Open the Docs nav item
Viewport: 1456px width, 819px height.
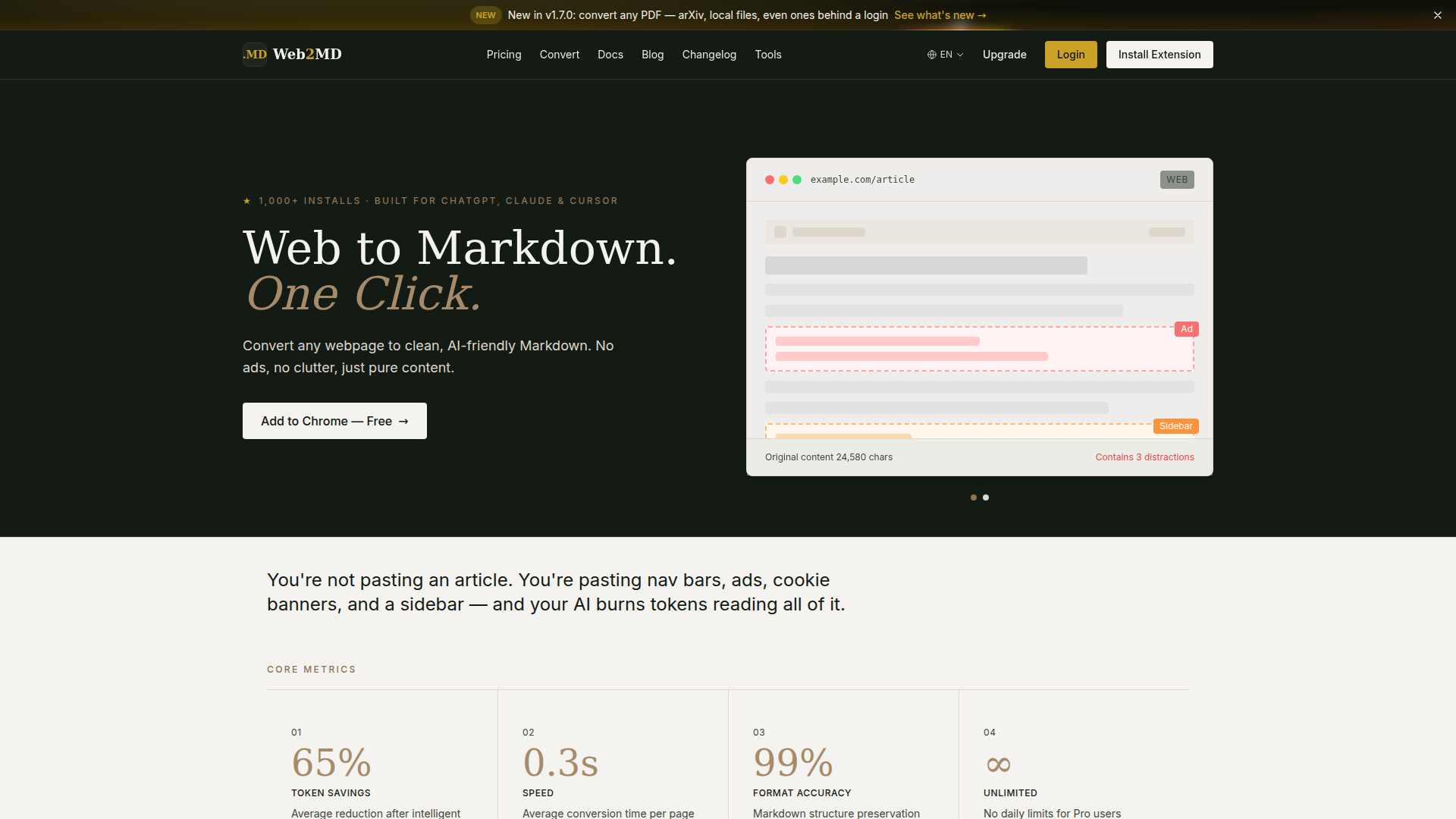tap(610, 55)
